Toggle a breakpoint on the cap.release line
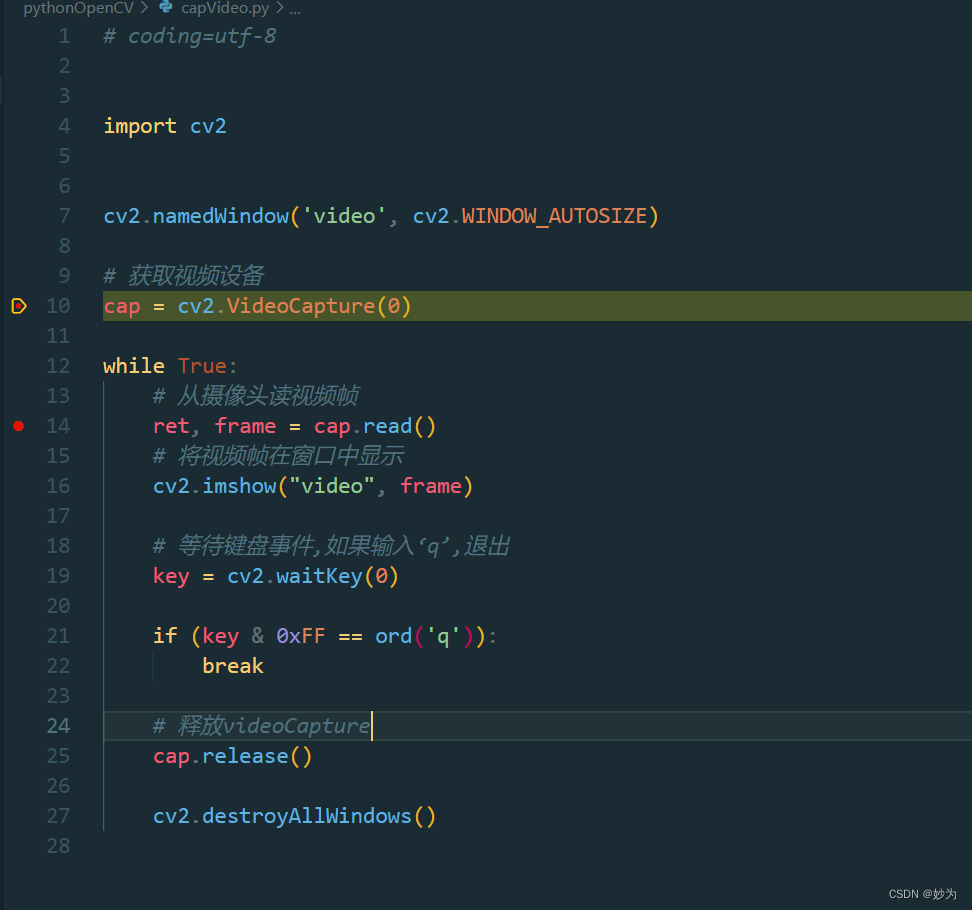 click(18, 756)
